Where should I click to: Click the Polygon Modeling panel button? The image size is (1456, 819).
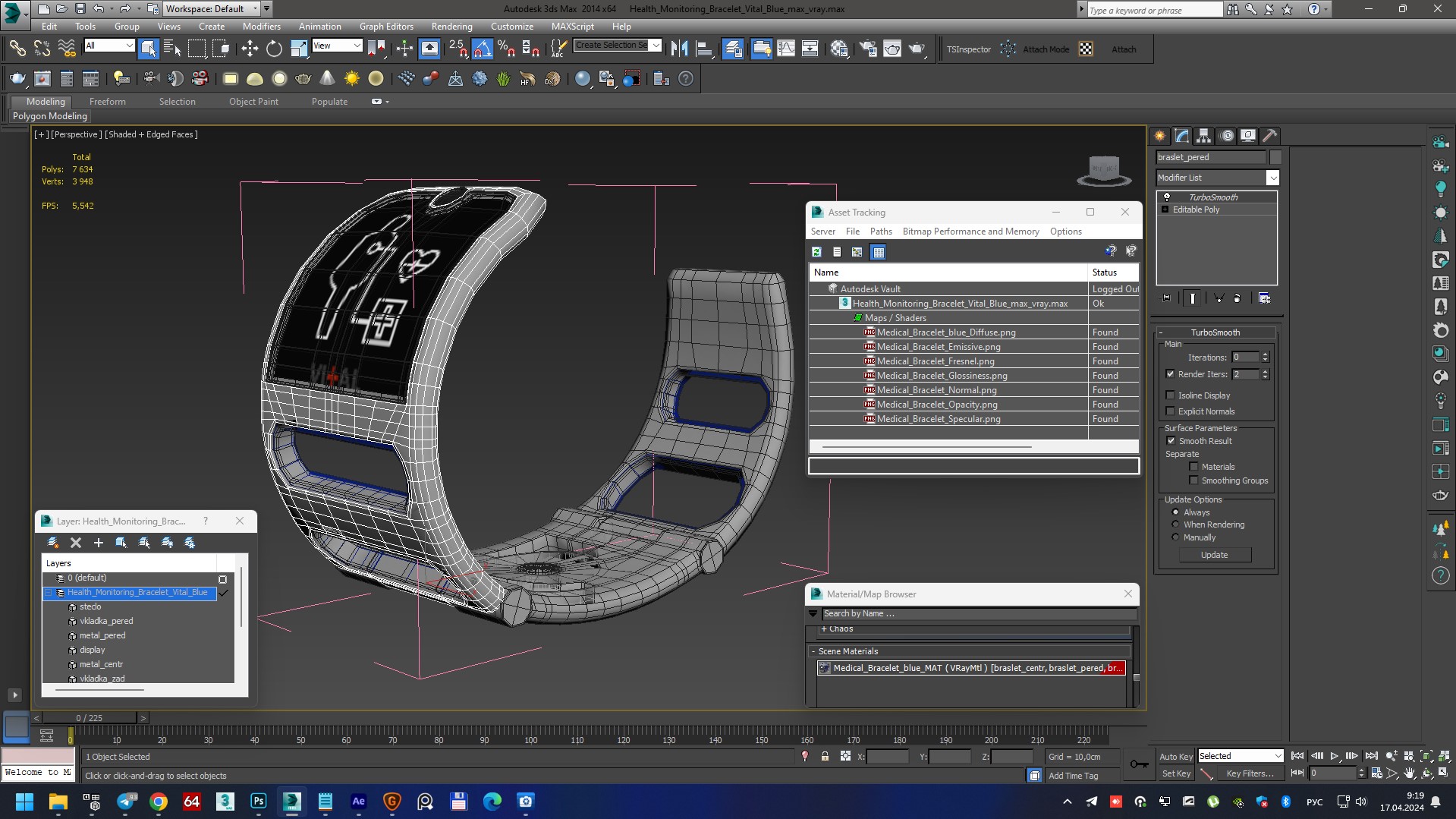(x=50, y=116)
